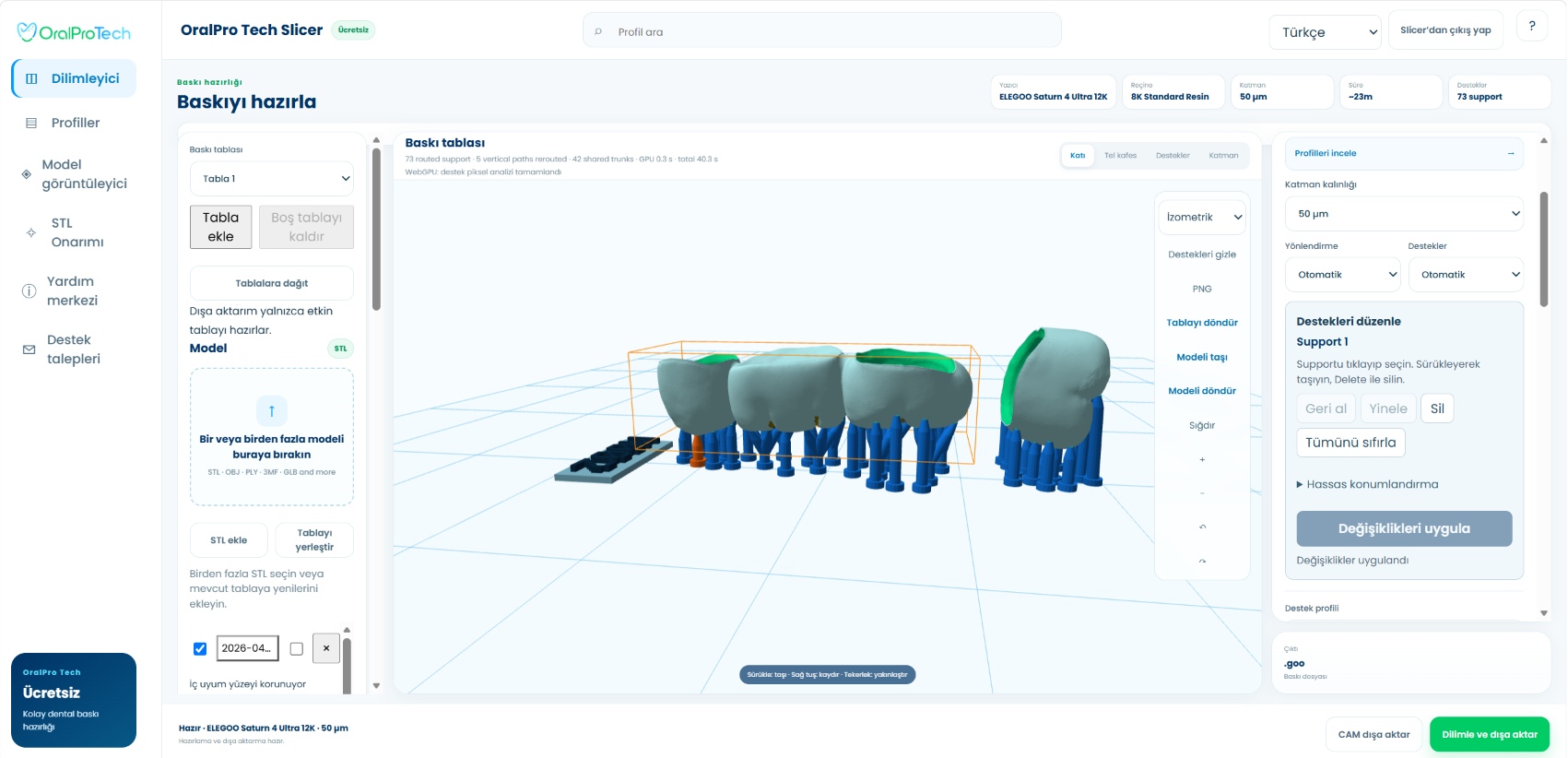Activate Tablayı döndür mode
The height and width of the screenshot is (758, 1568).
pos(1202,323)
